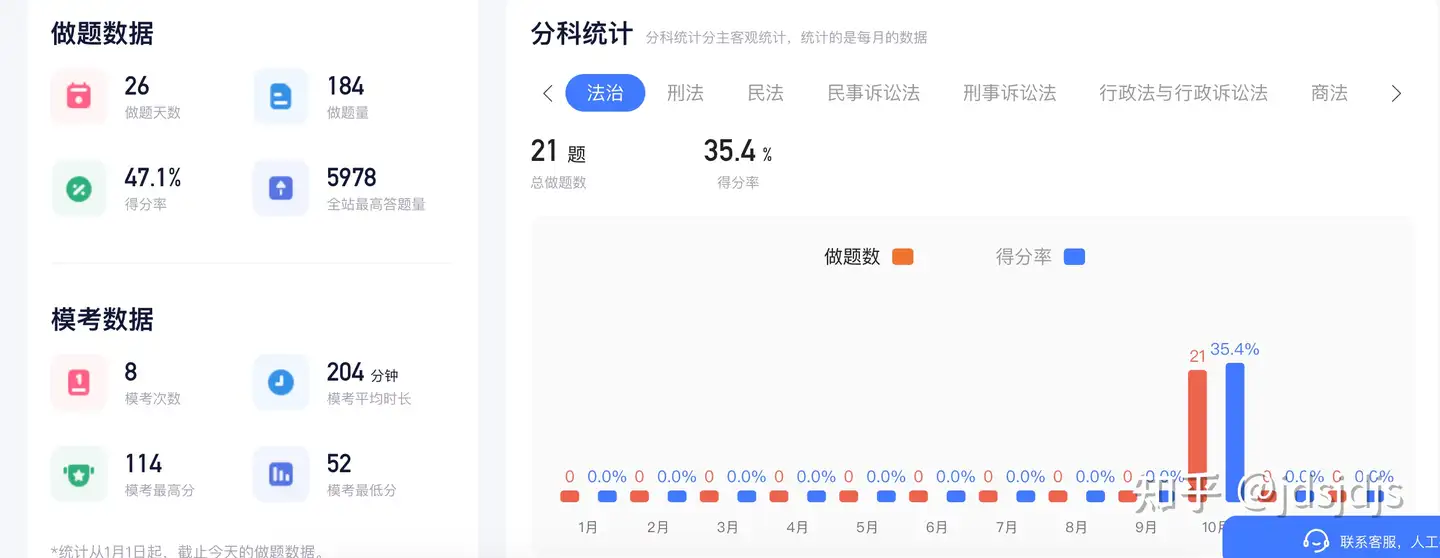Click the orange bar above 1月

coord(569,496)
